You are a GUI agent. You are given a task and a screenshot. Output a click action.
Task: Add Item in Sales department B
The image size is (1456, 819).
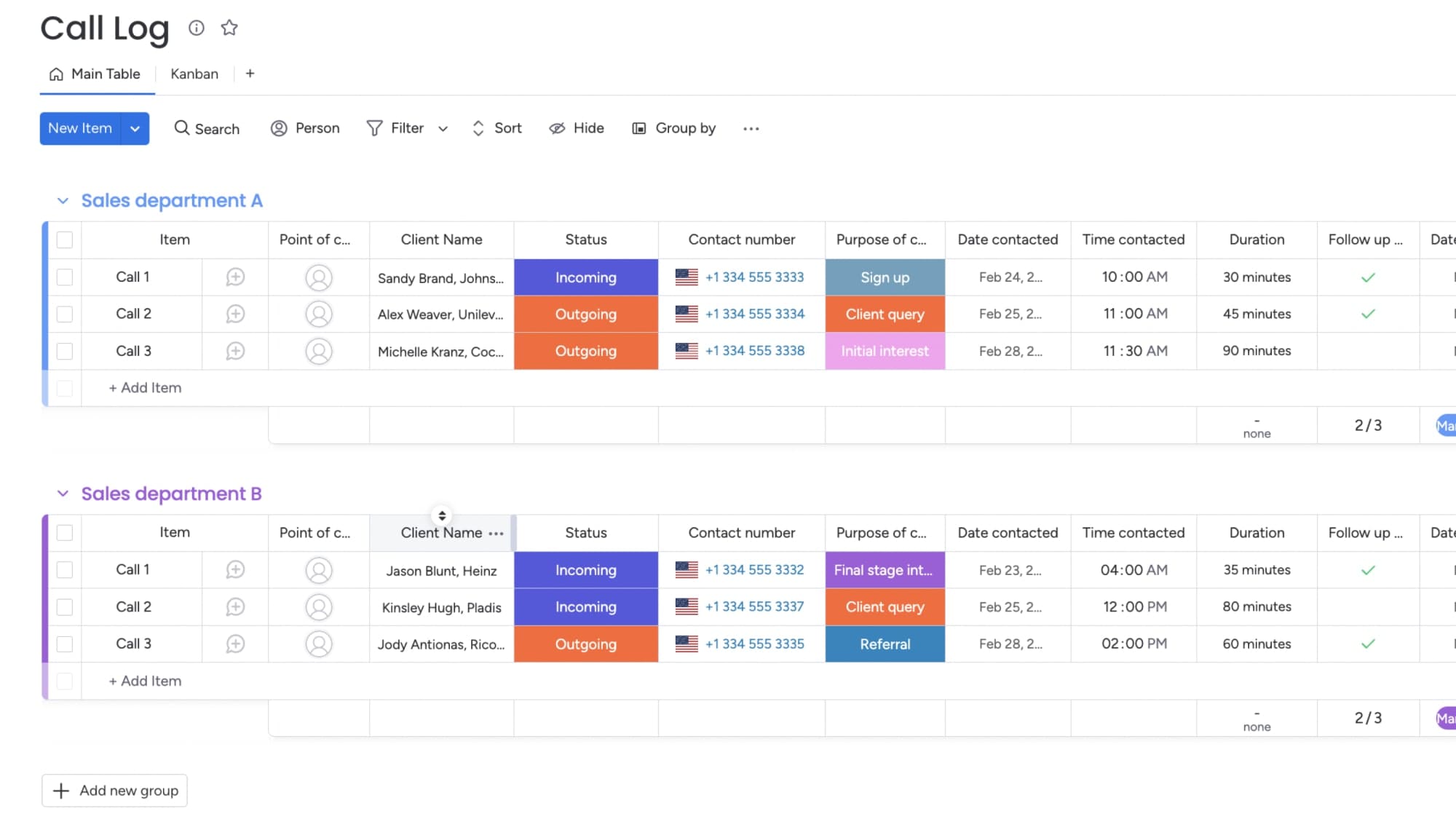[145, 681]
